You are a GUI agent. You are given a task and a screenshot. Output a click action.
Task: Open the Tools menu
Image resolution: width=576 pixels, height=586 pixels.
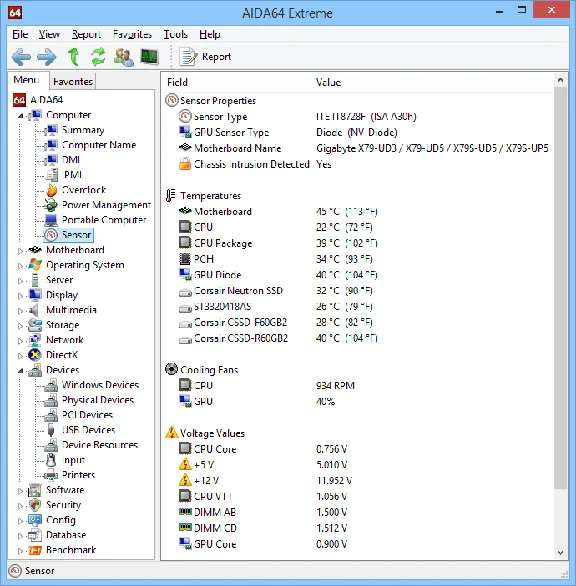point(175,34)
